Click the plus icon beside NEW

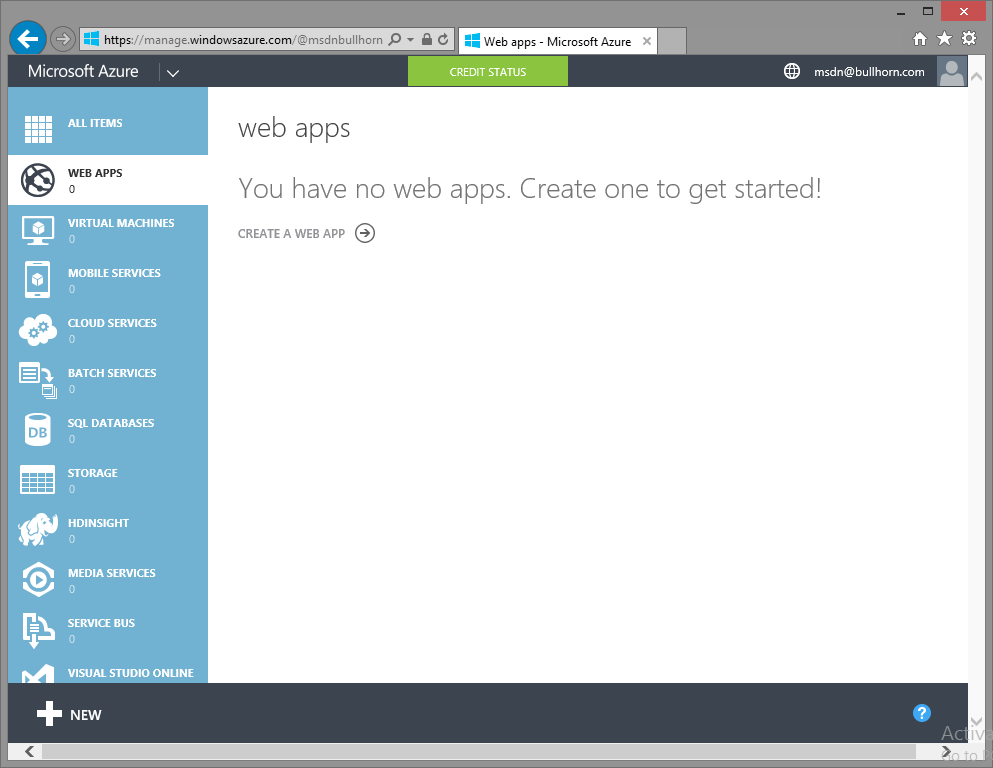(x=49, y=714)
